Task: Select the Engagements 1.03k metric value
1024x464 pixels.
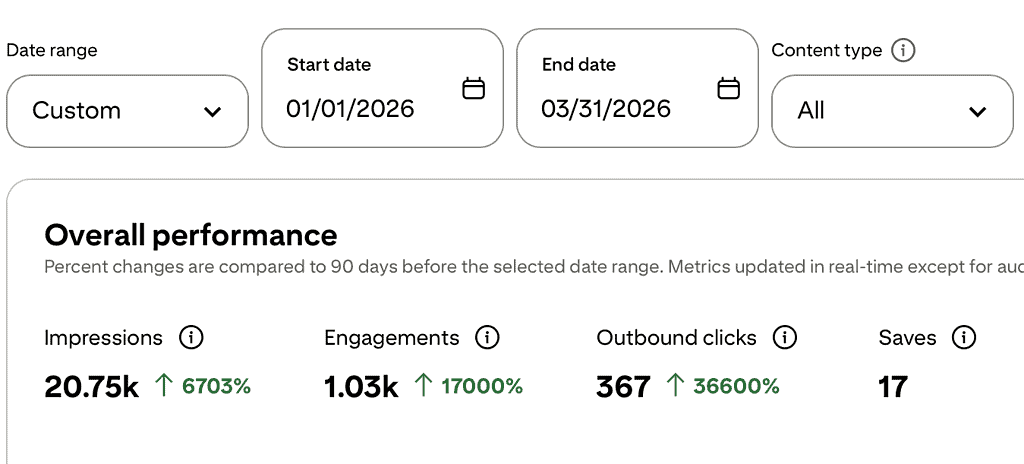Action: pos(361,386)
